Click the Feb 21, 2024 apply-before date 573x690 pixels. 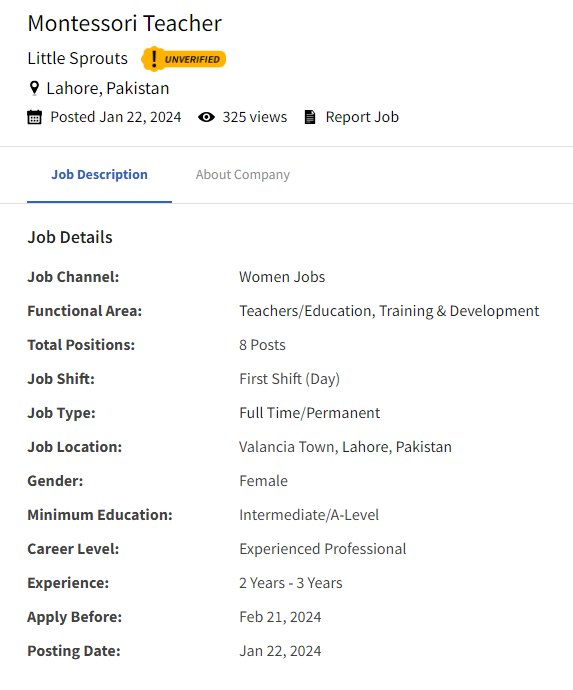[280, 617]
